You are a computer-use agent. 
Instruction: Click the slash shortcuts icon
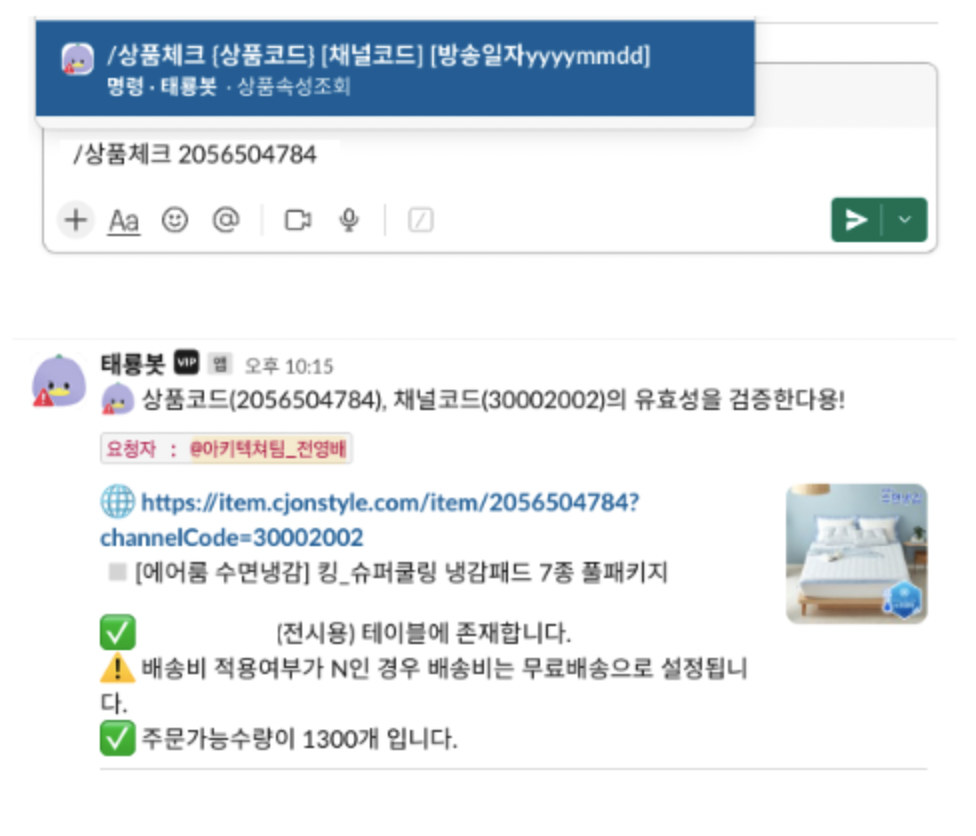click(421, 220)
